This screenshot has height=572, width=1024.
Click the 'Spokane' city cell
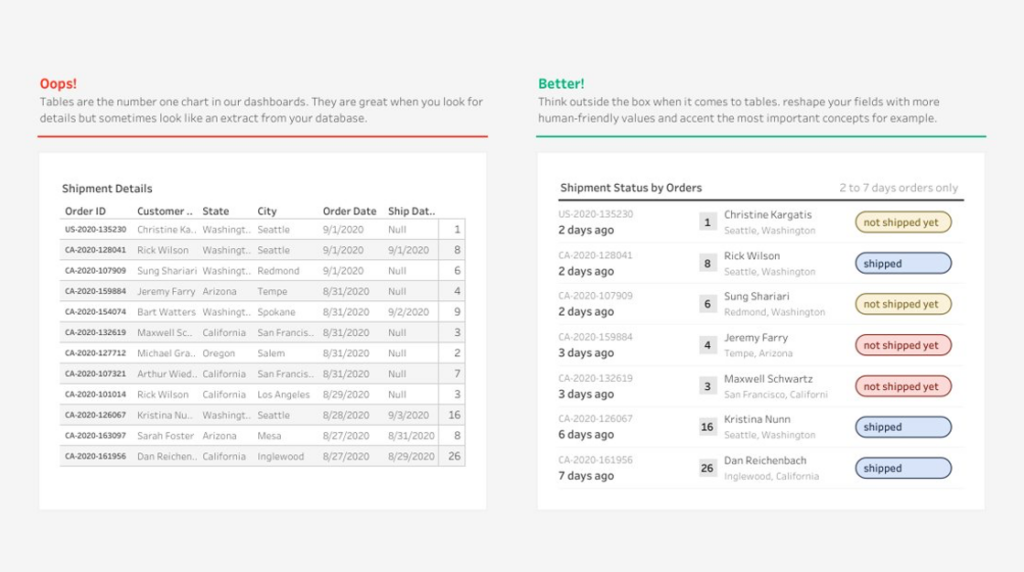click(x=276, y=311)
